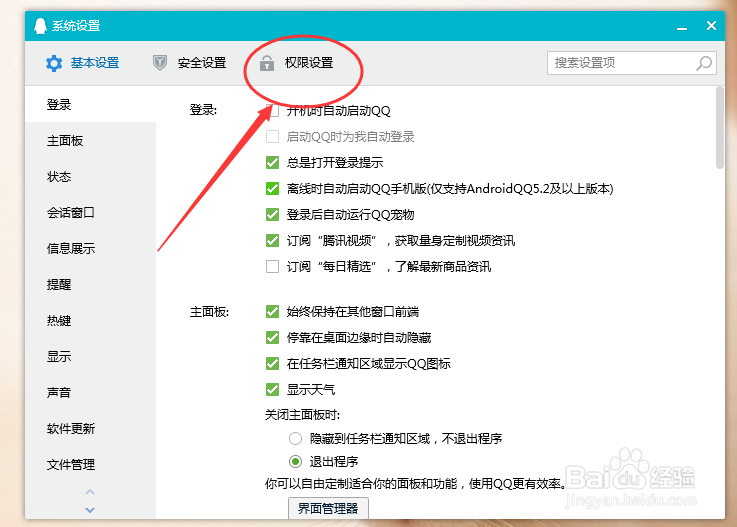Open the 权限设置 tab
The width and height of the screenshot is (737, 527).
[x=297, y=63]
